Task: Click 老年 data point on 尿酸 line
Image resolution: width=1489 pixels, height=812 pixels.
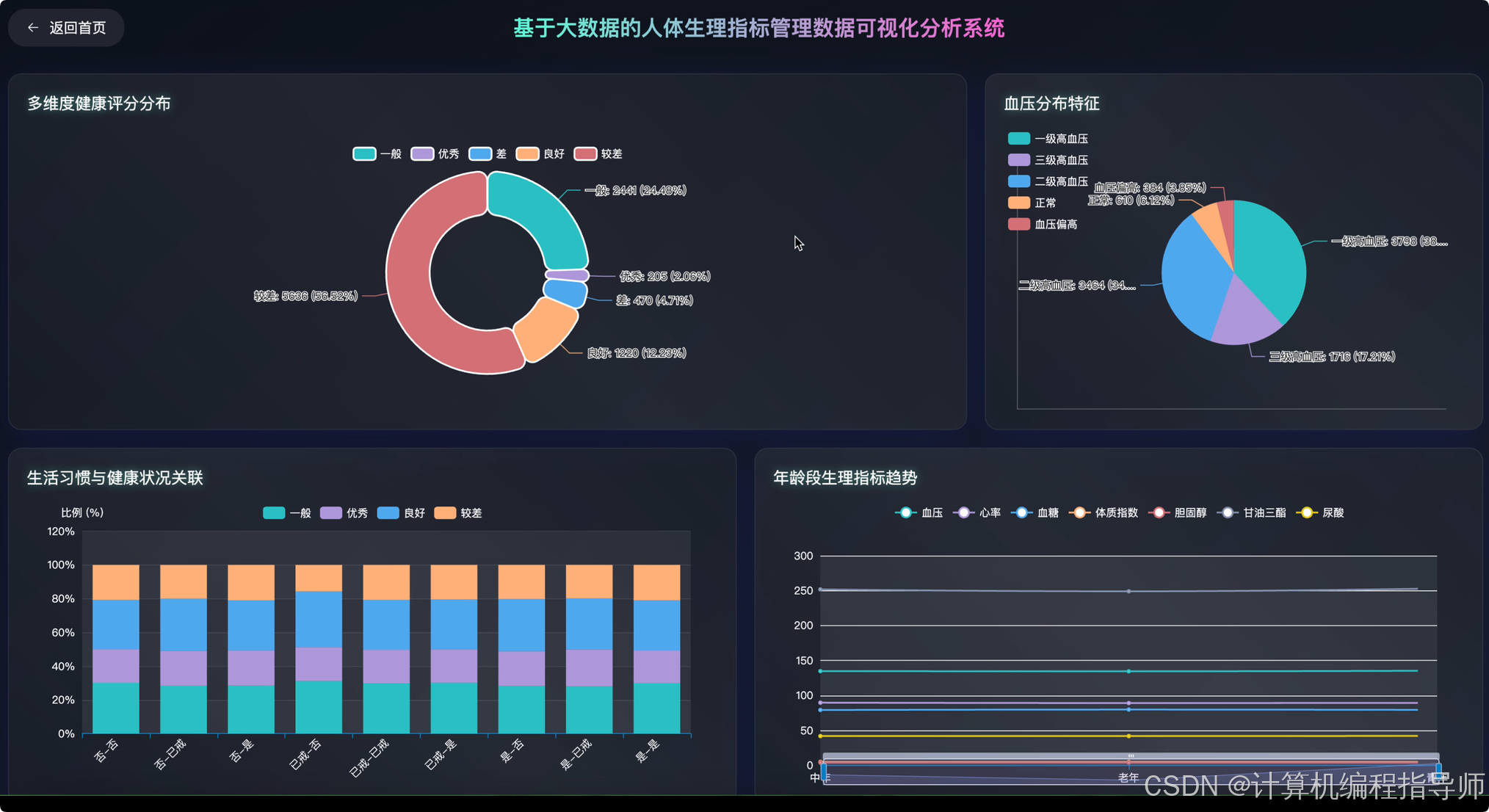Action: pyautogui.click(x=1128, y=736)
